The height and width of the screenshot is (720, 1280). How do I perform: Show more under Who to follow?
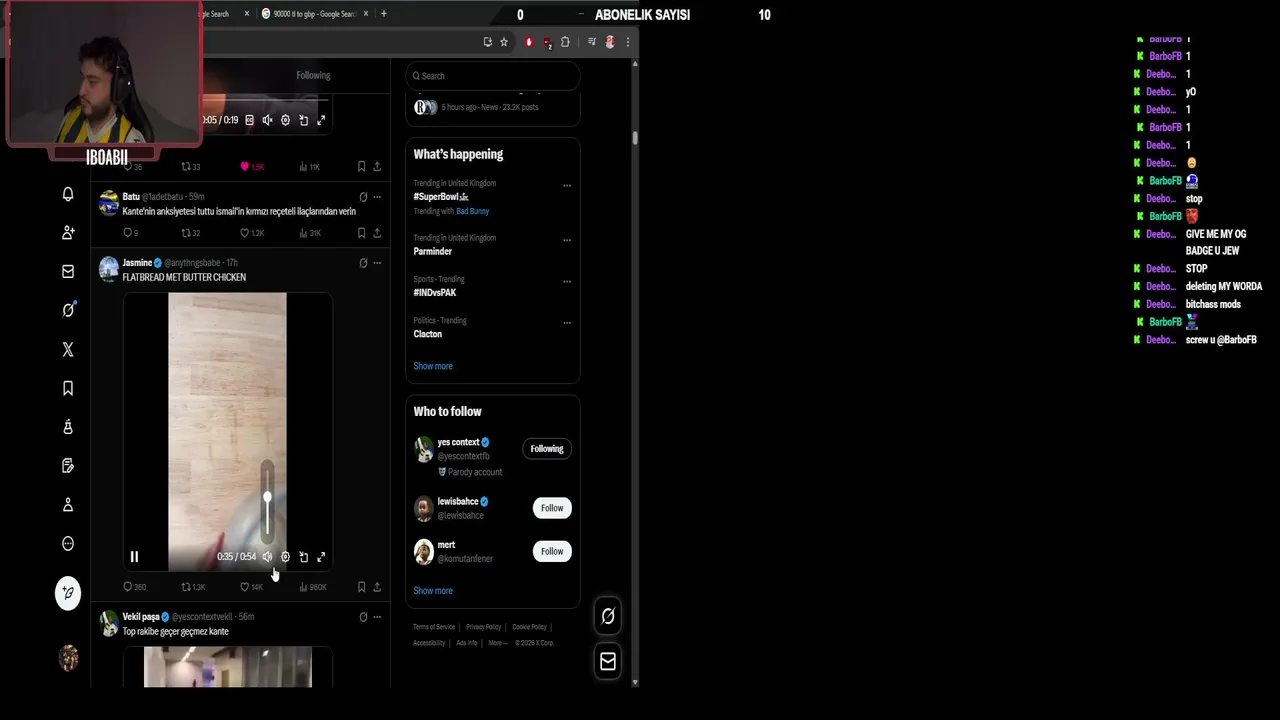[x=433, y=591]
